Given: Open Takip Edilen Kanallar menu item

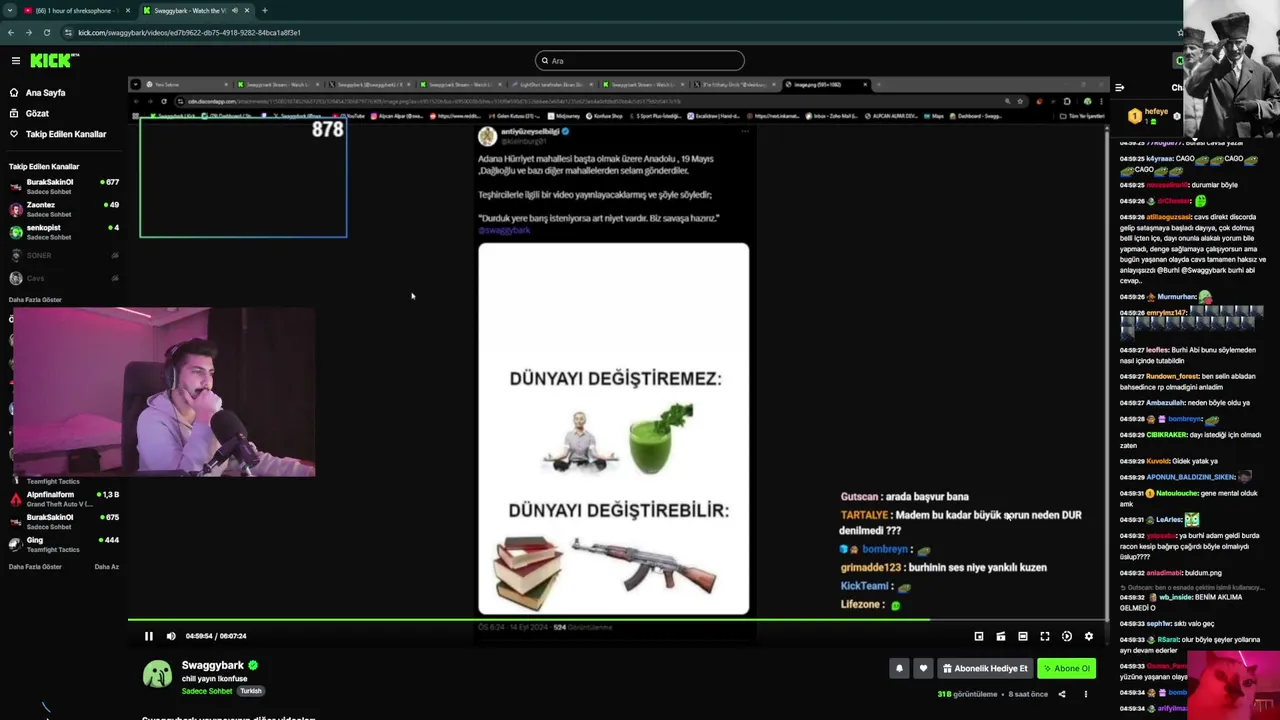Looking at the screenshot, I should (x=57, y=134).
